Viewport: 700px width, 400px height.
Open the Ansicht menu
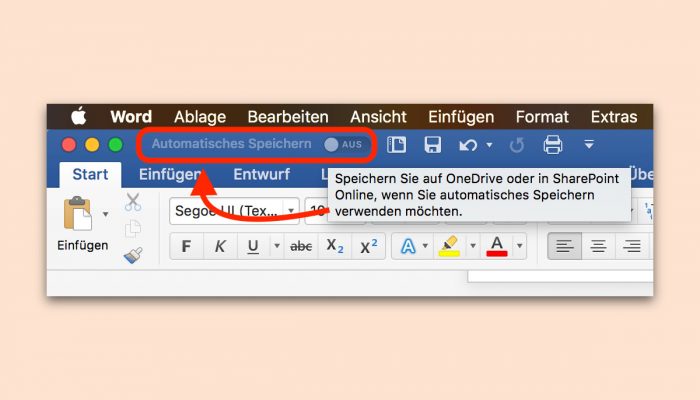click(378, 117)
